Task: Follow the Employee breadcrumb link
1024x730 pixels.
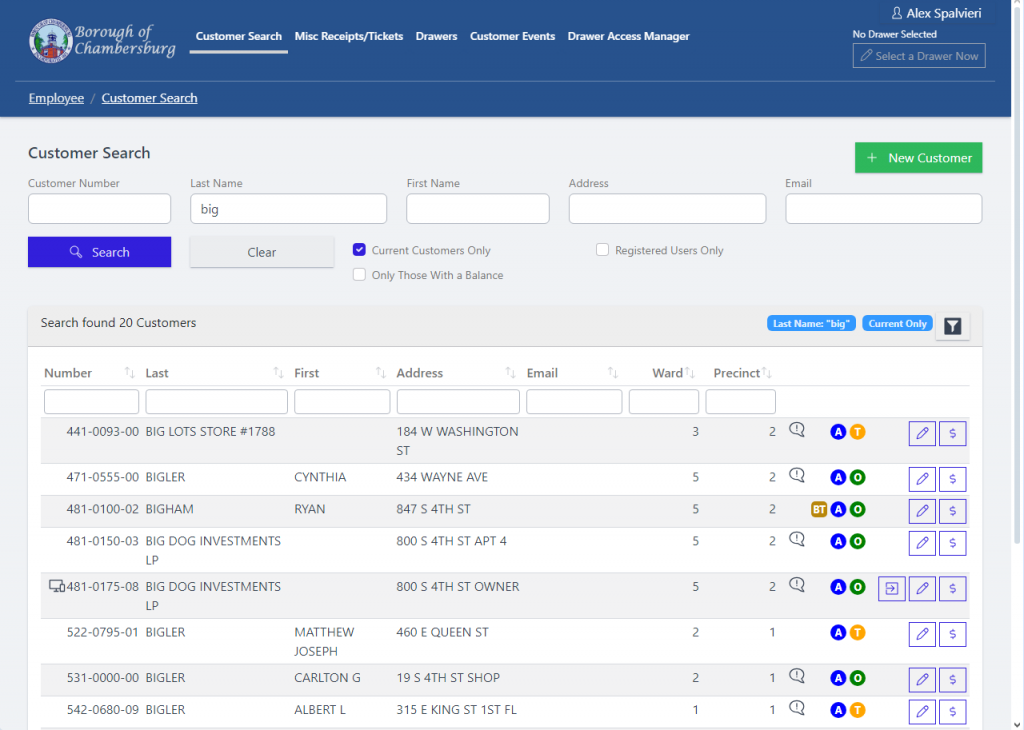Action: point(56,97)
